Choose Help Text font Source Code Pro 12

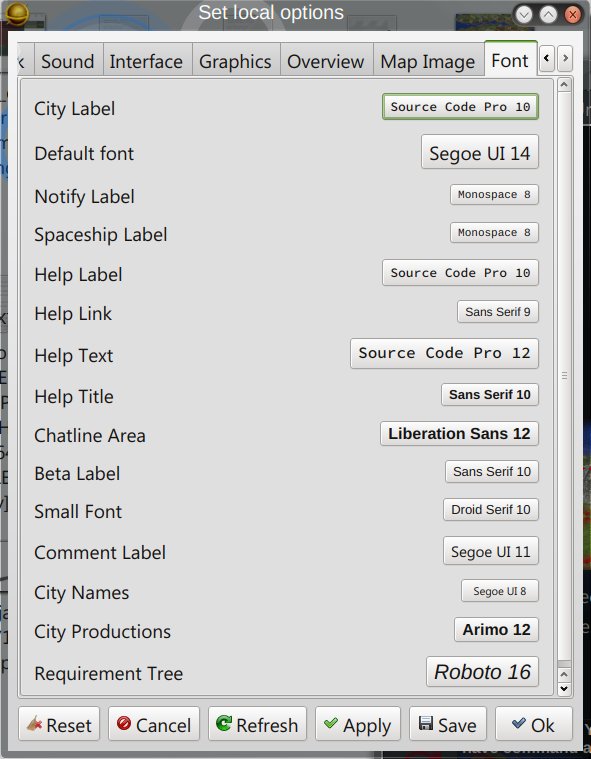(x=444, y=353)
